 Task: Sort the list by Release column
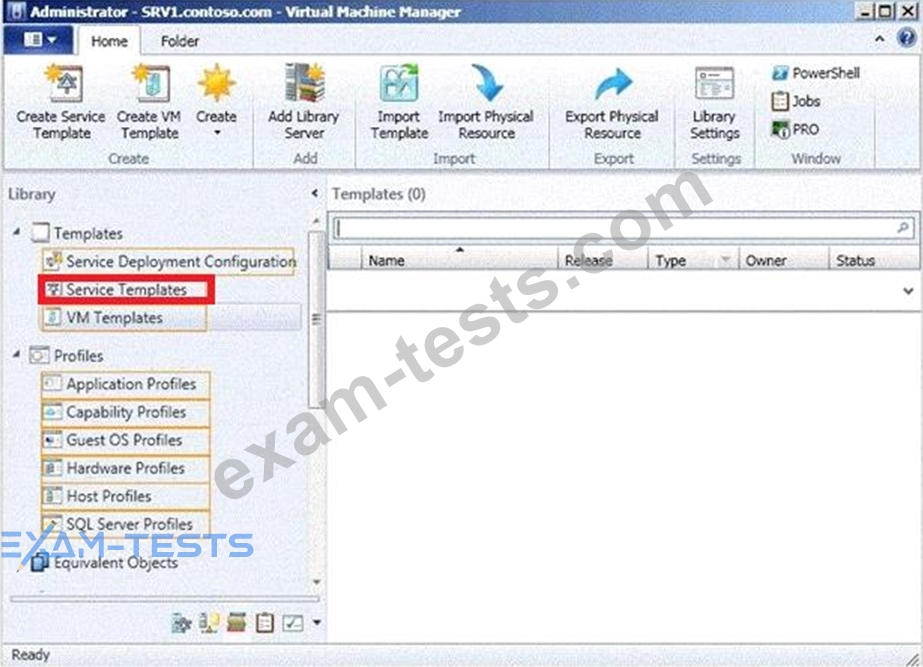click(x=603, y=260)
